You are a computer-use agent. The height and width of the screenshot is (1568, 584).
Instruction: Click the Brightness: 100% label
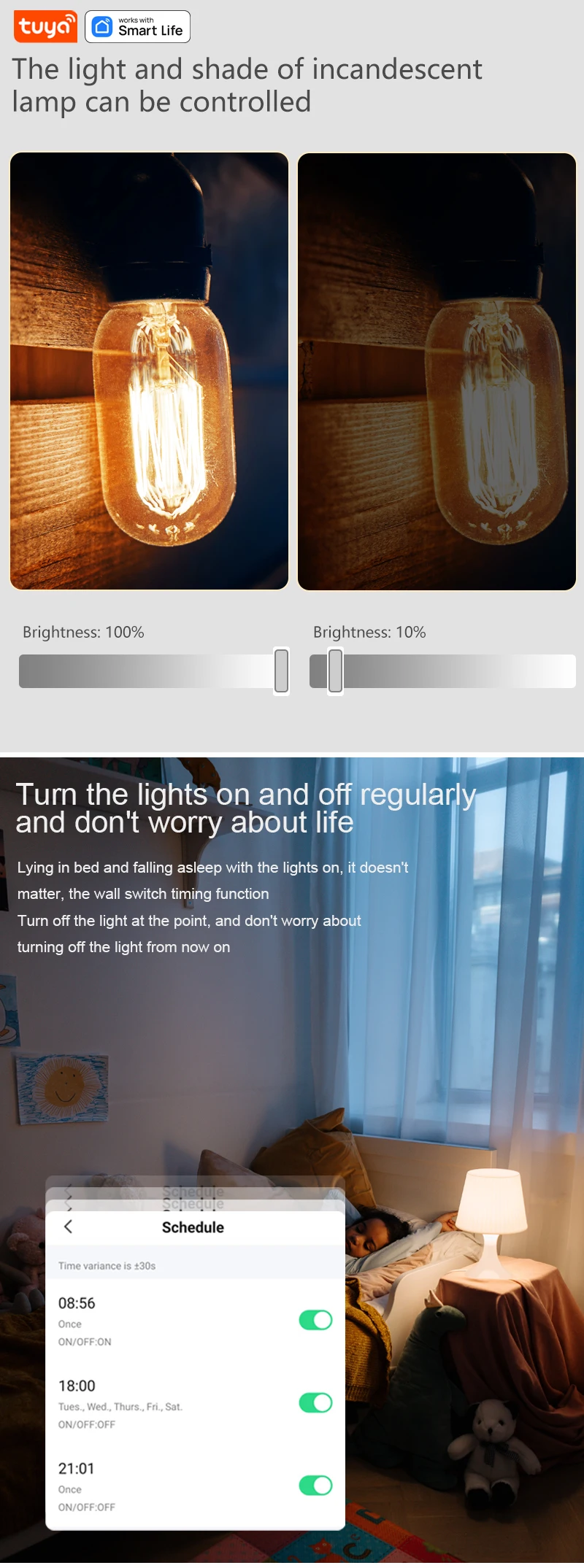(x=83, y=632)
